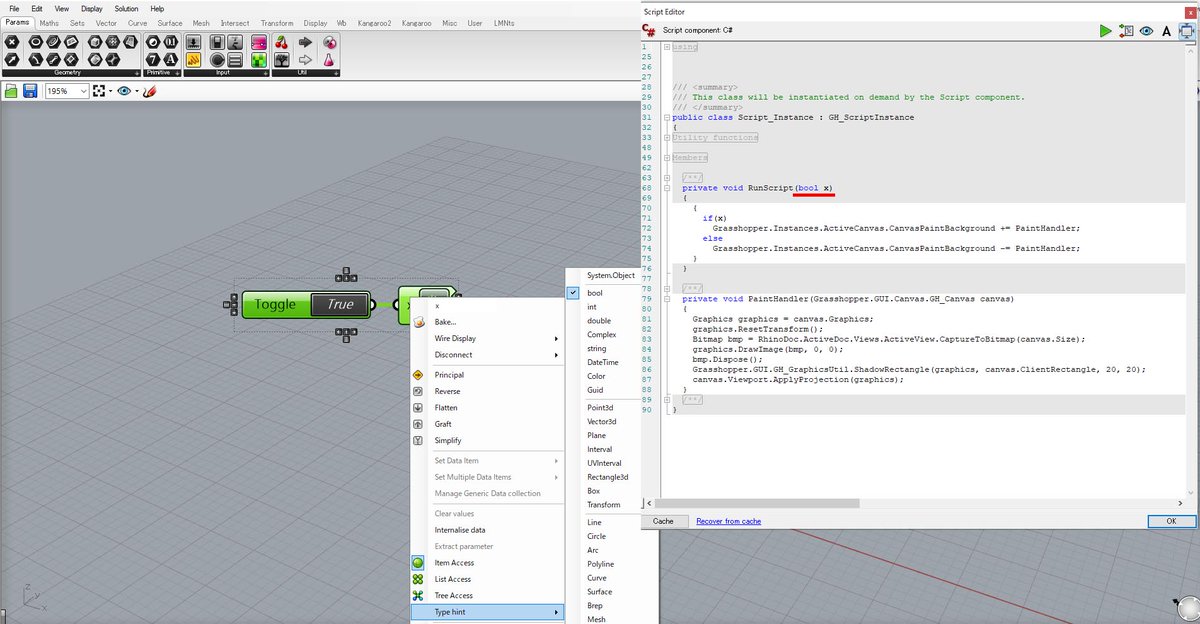Click the eye preview icon in canvas toolbar

tap(124, 91)
